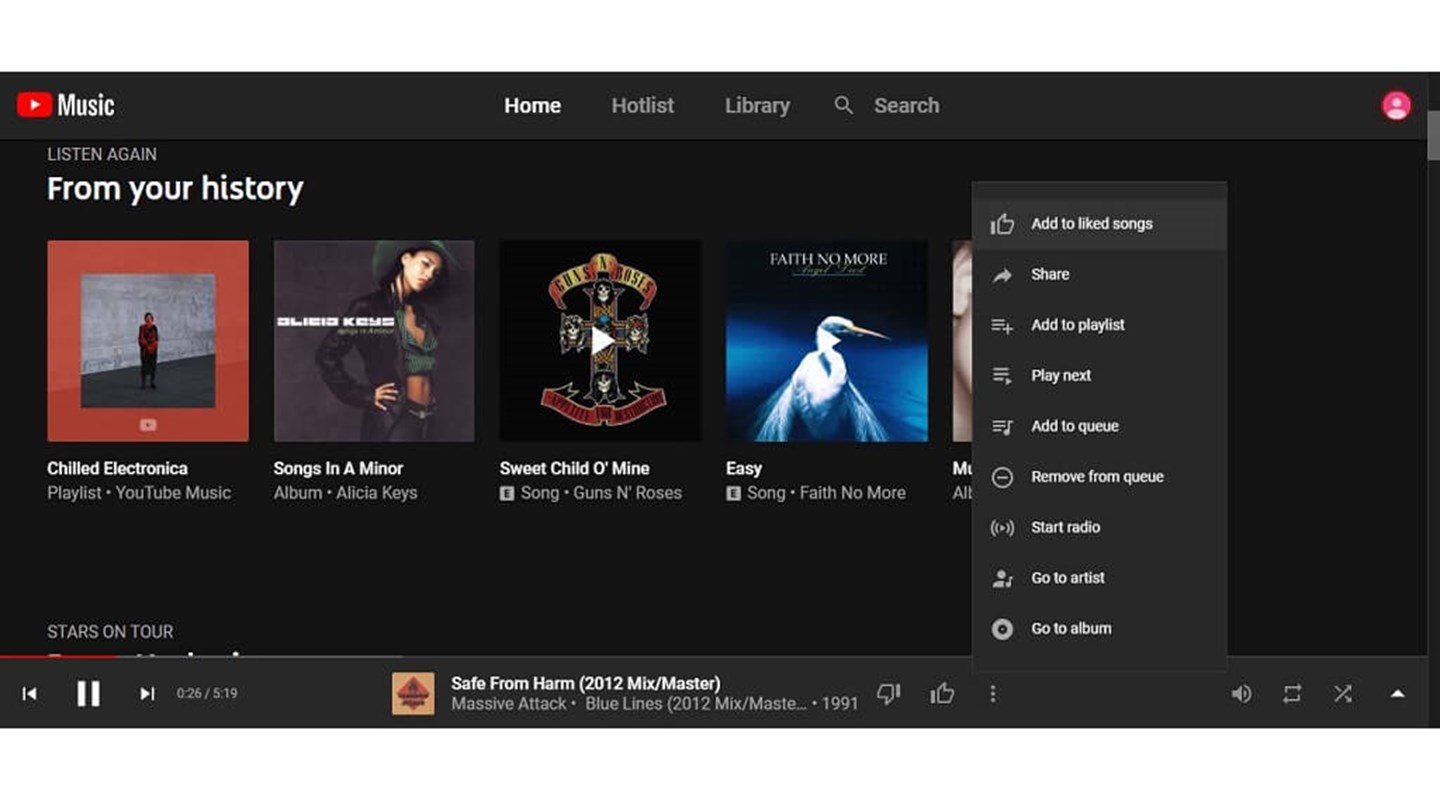Click the YouTube Music logo
This screenshot has width=1440, height=810.
click(x=64, y=104)
